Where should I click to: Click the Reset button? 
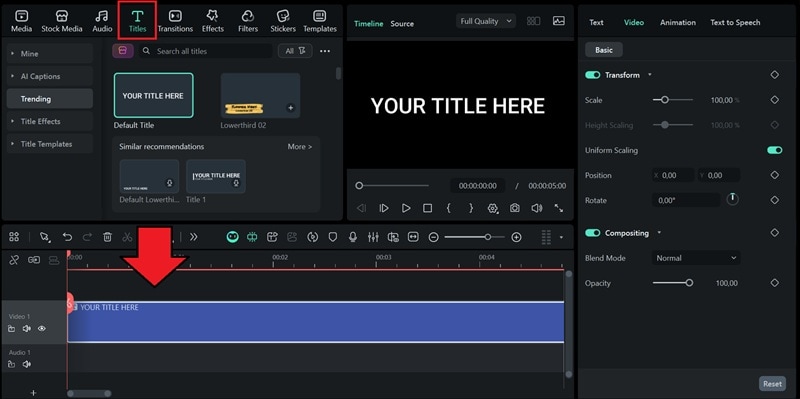tap(772, 384)
